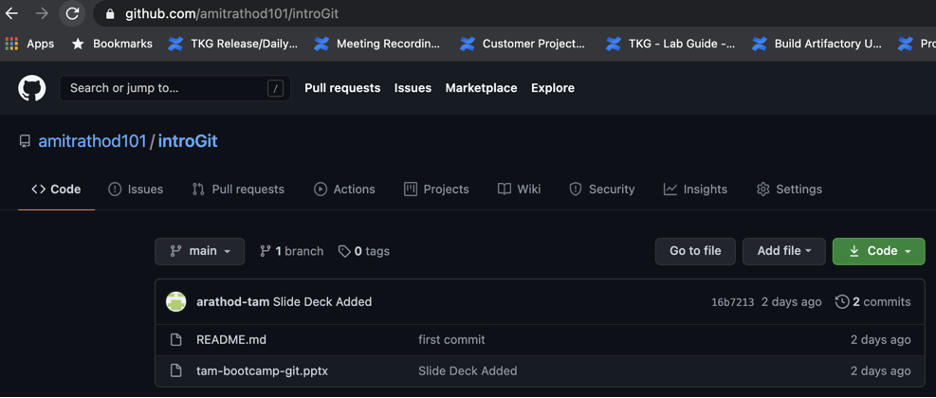
Task: Click the repository book icon
Action: click(24, 141)
